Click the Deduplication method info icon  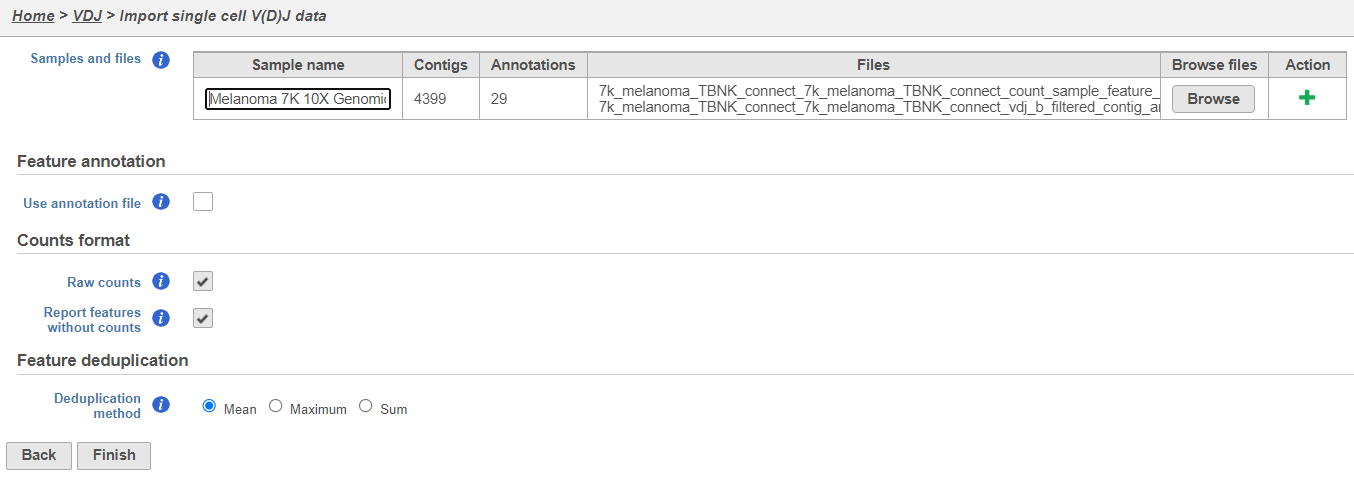161,406
